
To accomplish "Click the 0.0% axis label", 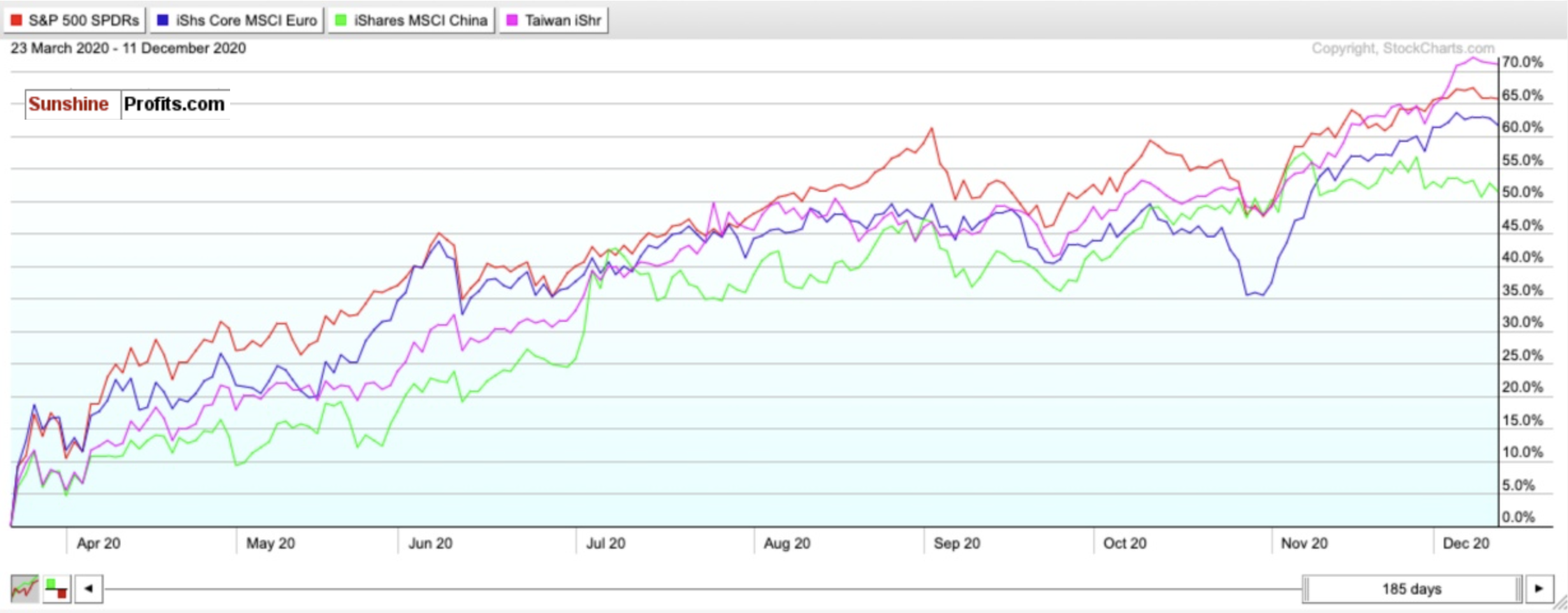I will click(x=1518, y=517).
